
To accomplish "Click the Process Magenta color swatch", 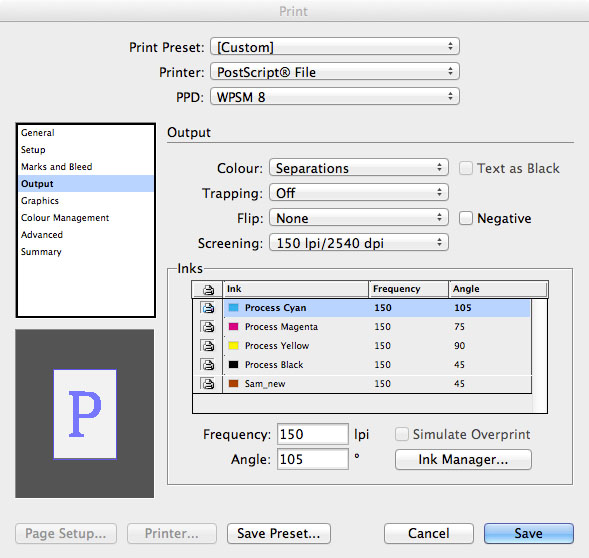I will [x=234, y=327].
